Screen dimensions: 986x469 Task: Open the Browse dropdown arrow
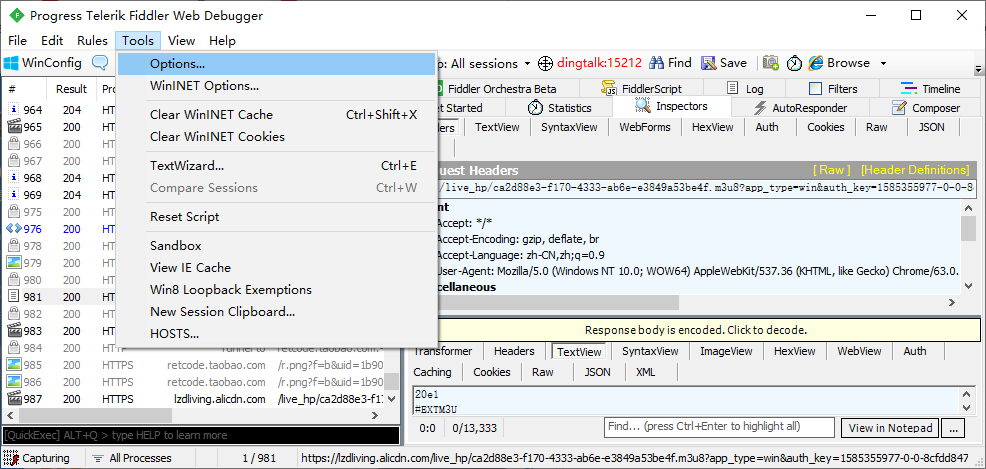883,63
